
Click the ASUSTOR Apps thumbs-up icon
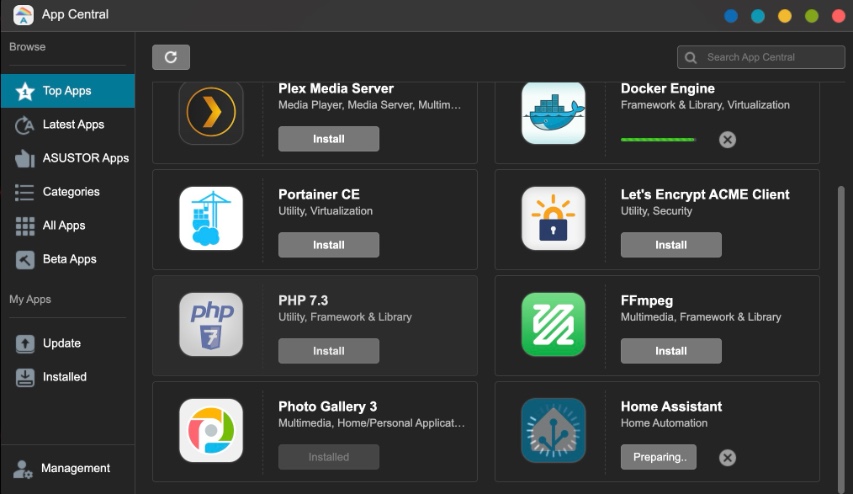24,158
